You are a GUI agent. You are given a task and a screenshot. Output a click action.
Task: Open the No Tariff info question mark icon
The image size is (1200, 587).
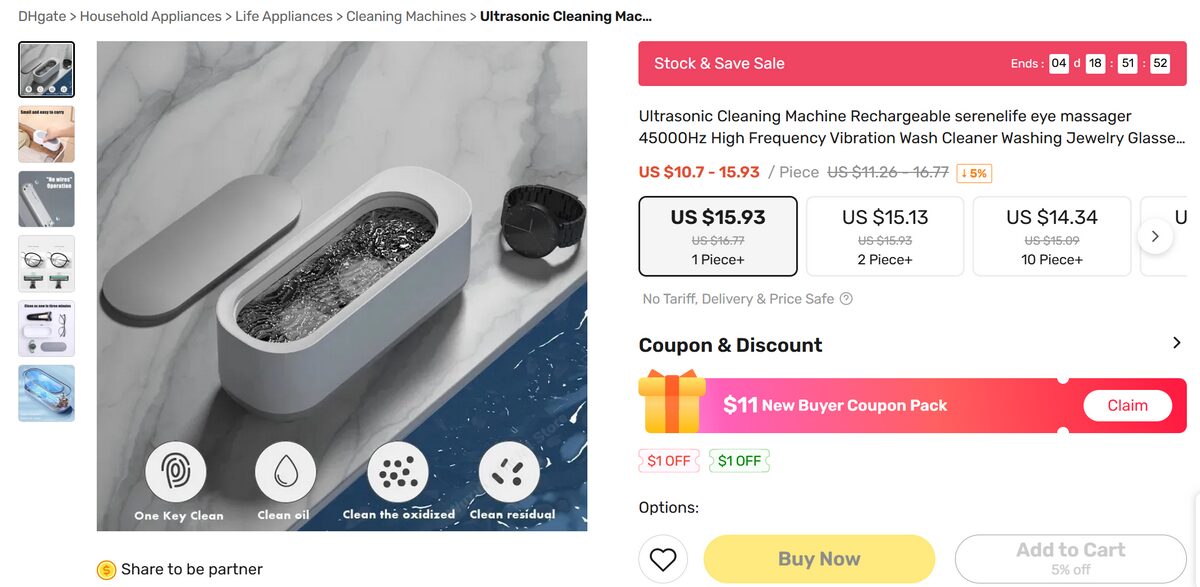pos(845,298)
